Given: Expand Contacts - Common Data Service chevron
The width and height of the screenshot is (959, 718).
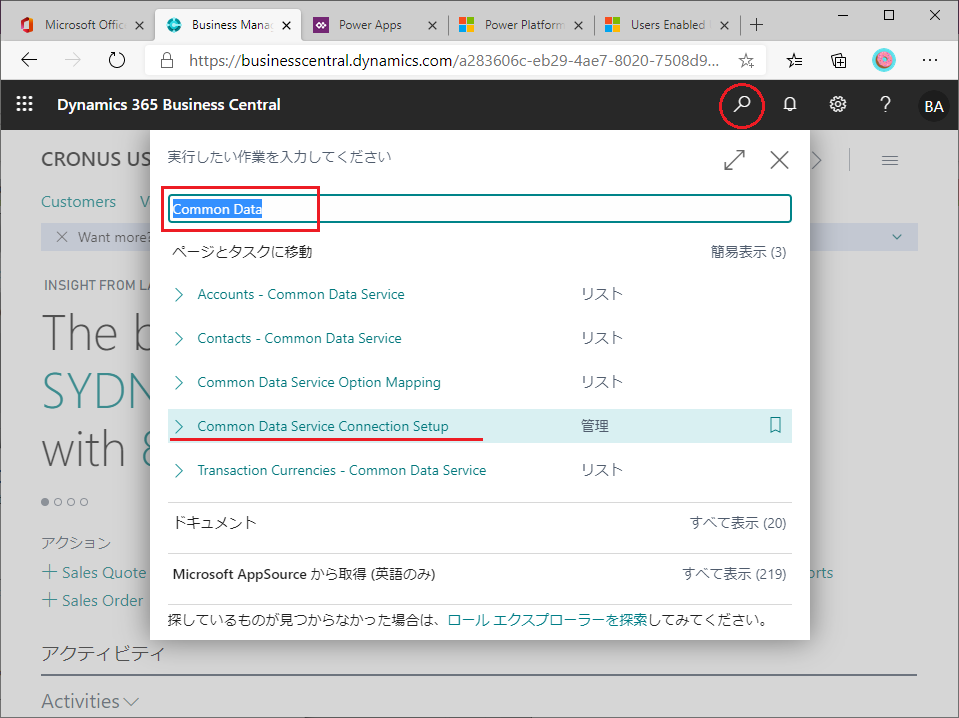Looking at the screenshot, I should pyautogui.click(x=179, y=339).
